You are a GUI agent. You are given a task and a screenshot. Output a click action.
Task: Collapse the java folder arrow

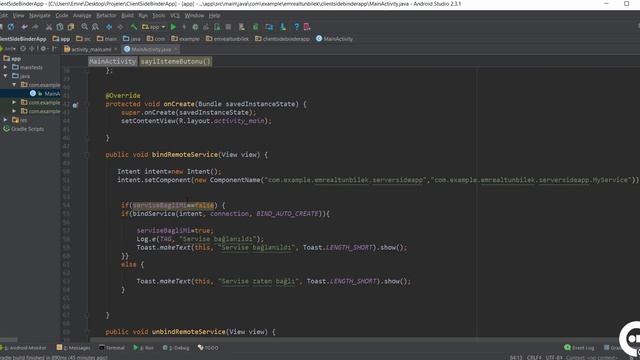tap(5, 76)
